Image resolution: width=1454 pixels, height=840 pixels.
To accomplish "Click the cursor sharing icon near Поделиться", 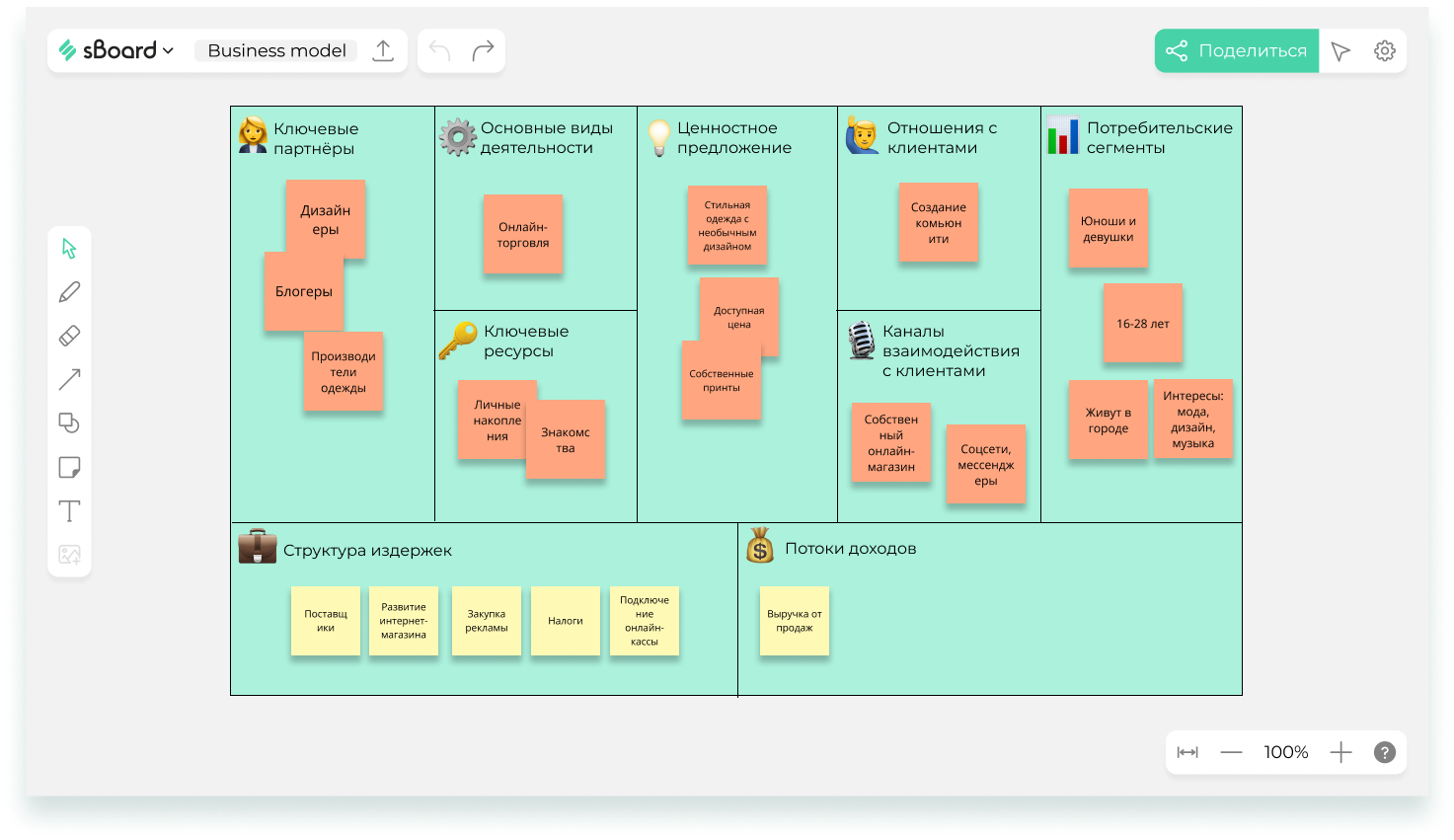I will tap(1340, 51).
